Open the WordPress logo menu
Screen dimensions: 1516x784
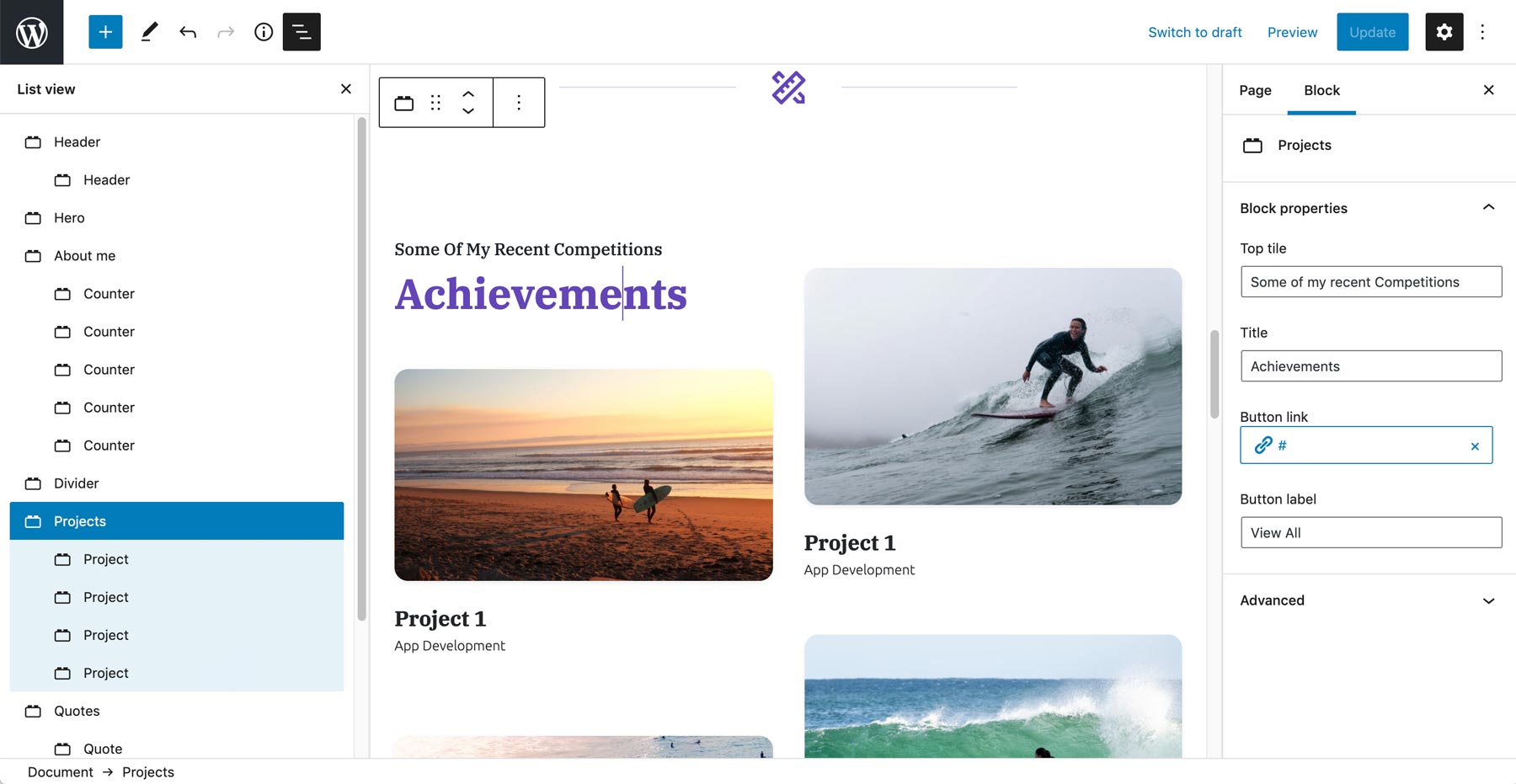click(32, 32)
